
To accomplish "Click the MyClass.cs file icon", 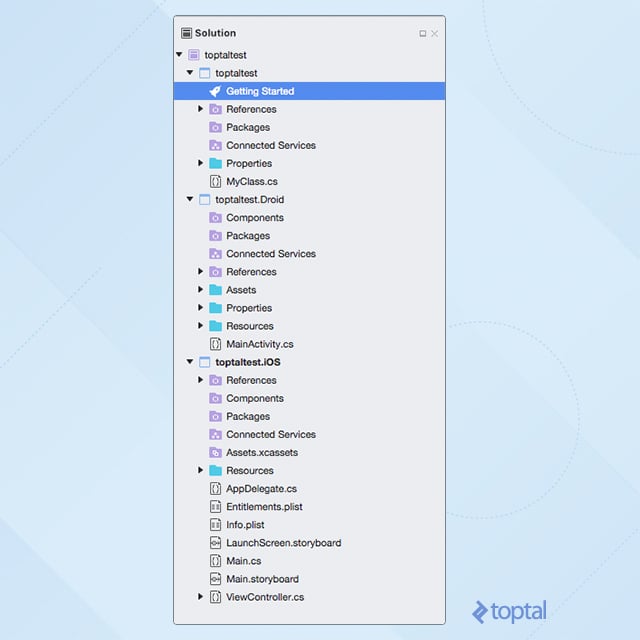I will (215, 181).
